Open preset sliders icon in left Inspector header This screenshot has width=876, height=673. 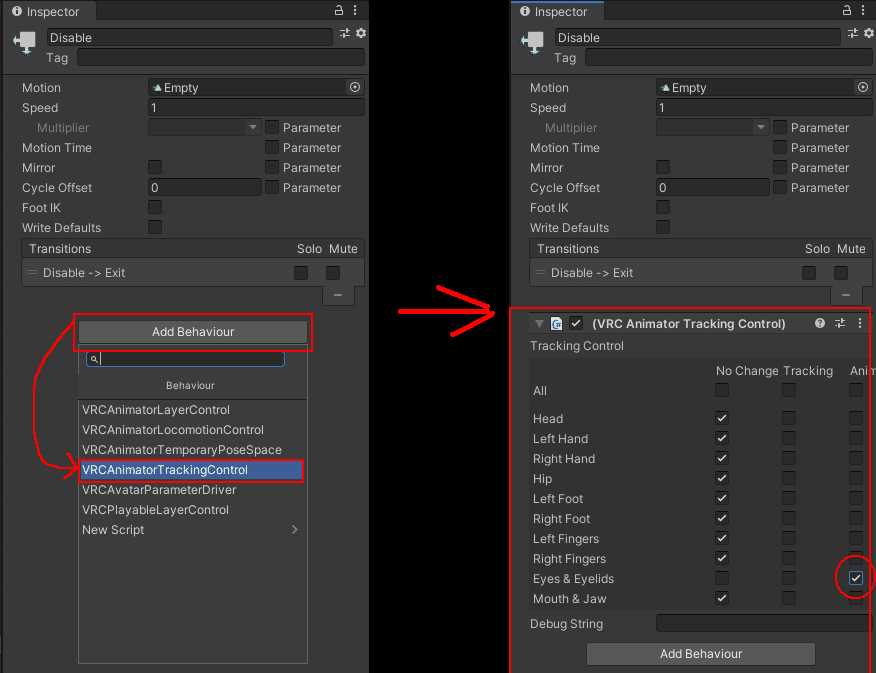[x=345, y=33]
